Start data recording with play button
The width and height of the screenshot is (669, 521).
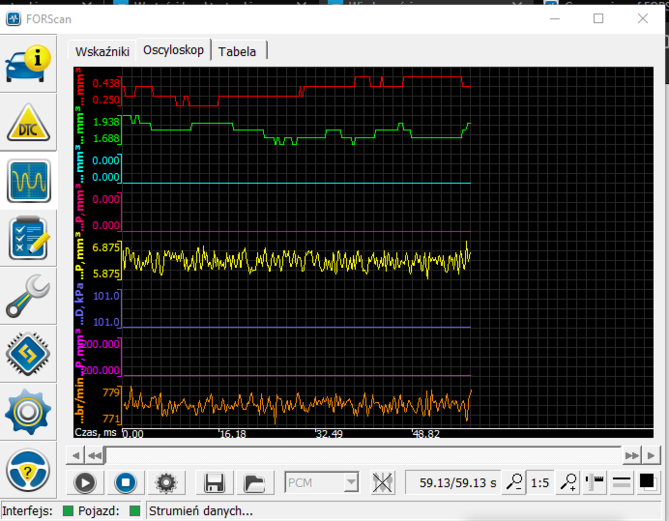[x=84, y=483]
